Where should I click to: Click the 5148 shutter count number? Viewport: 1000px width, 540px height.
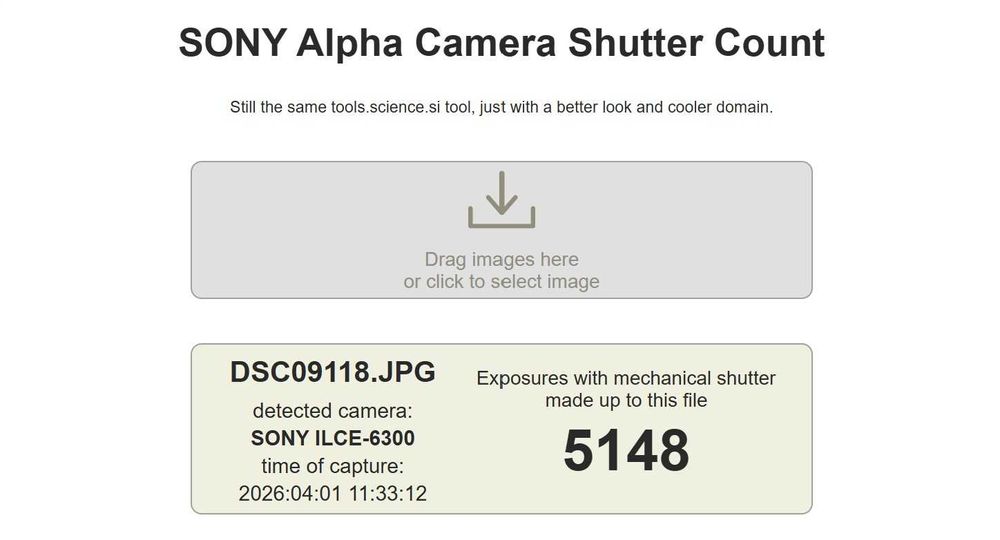point(626,451)
